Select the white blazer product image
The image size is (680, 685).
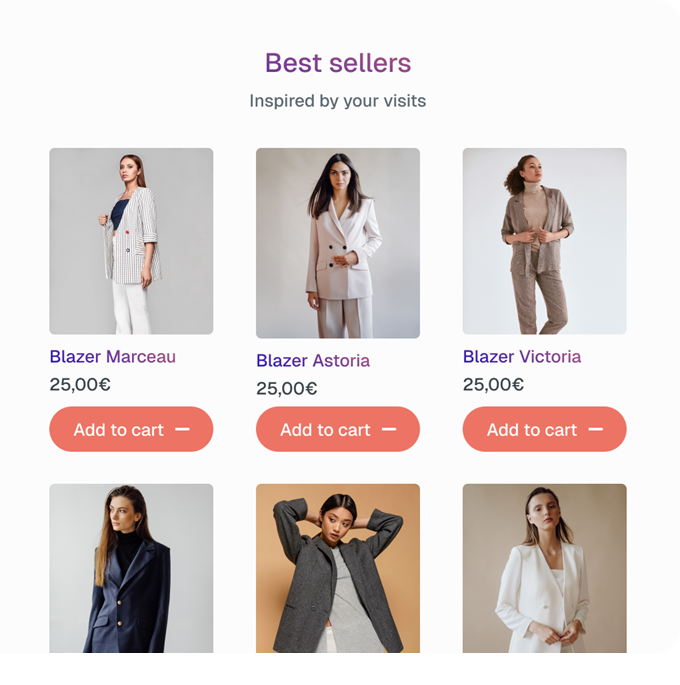(x=544, y=568)
